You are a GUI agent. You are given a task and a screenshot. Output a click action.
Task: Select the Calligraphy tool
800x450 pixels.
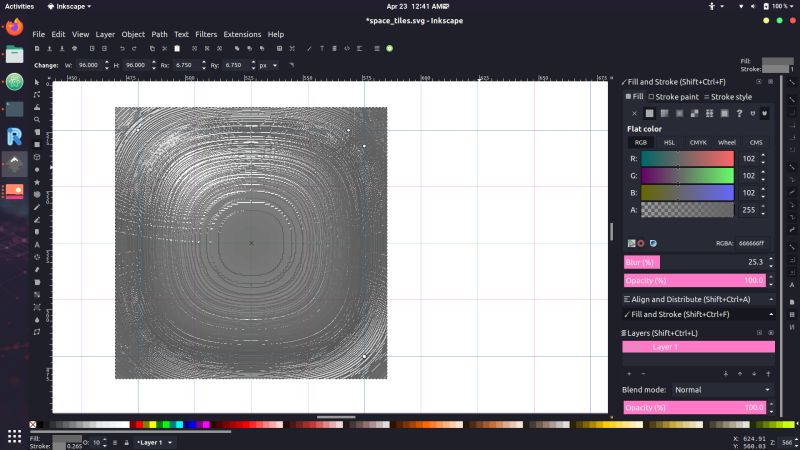pos(37,232)
